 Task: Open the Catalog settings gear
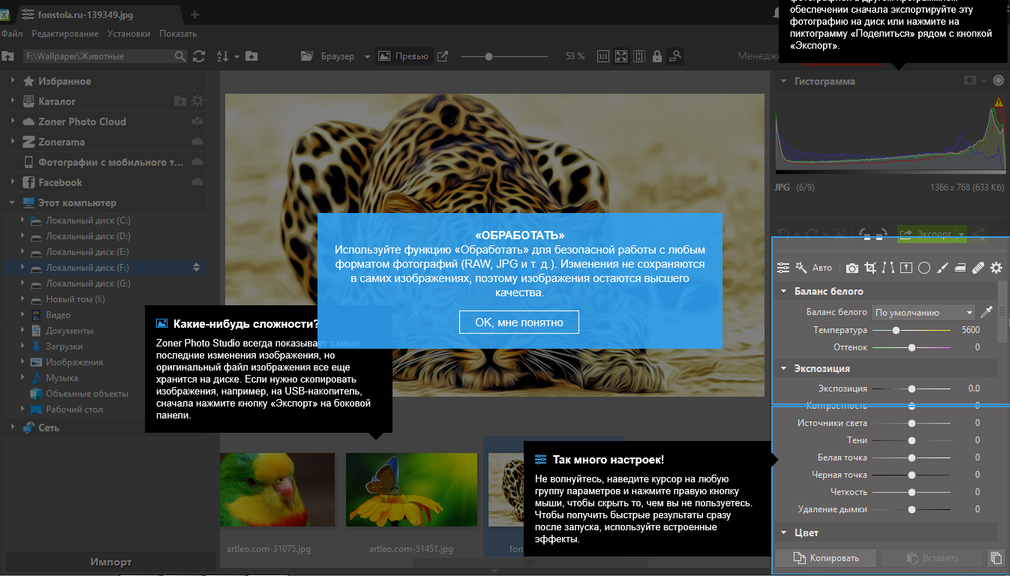[198, 101]
